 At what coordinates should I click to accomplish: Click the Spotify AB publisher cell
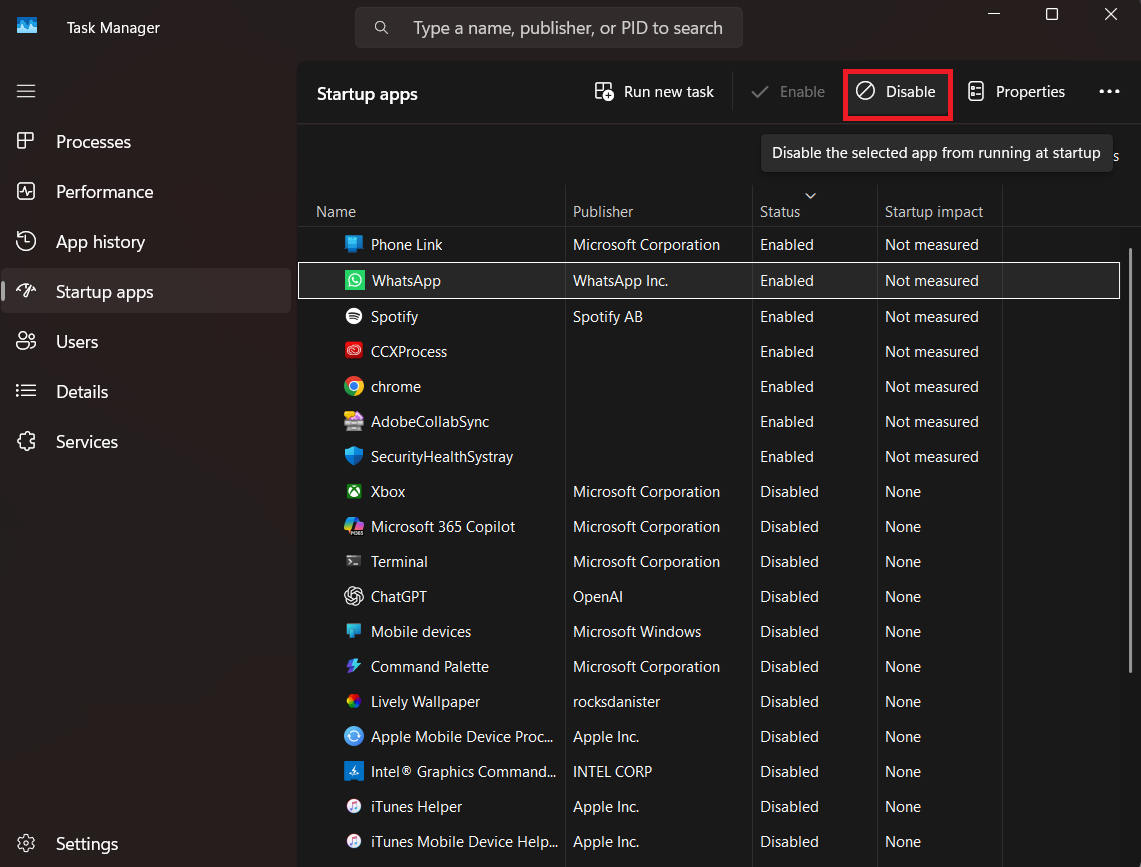(x=608, y=317)
